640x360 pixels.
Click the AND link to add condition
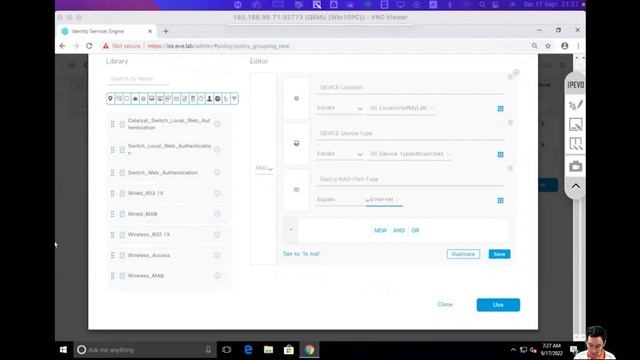399,231
